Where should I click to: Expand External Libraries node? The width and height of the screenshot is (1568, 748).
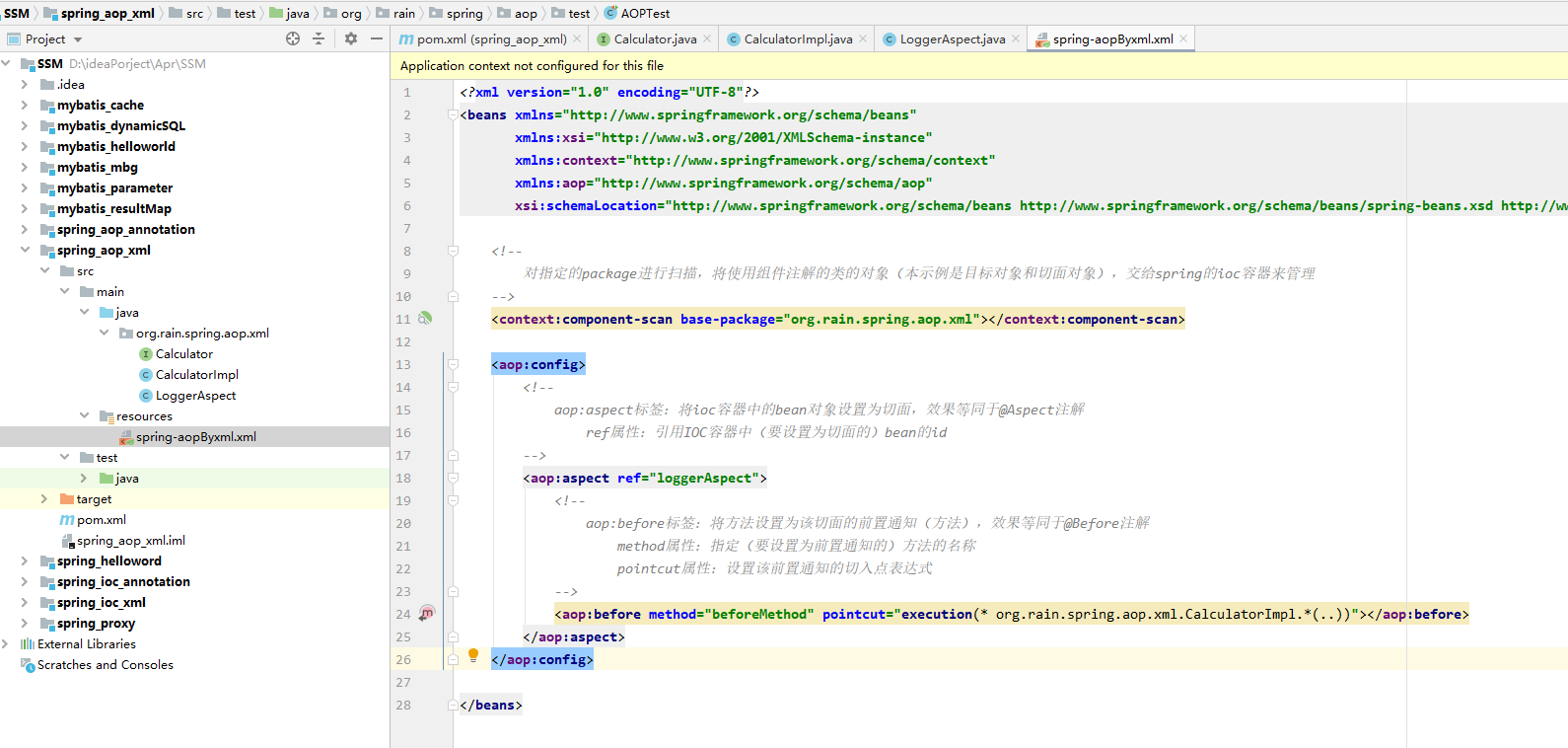tap(5, 644)
